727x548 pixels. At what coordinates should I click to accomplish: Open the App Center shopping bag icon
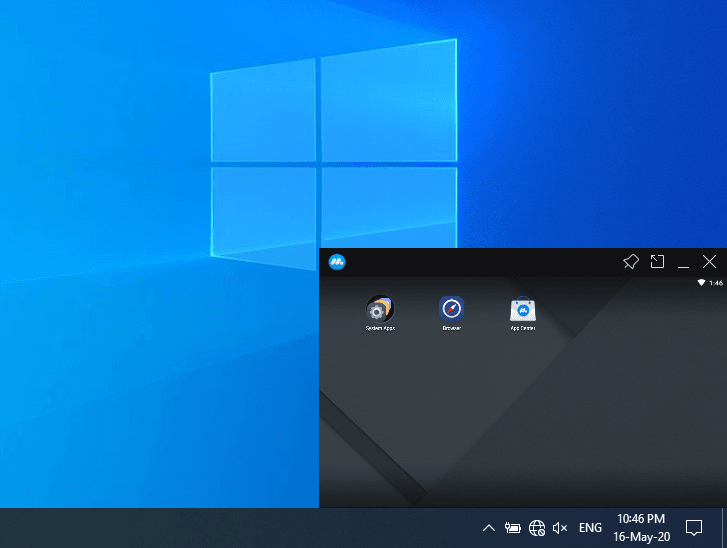coord(523,309)
